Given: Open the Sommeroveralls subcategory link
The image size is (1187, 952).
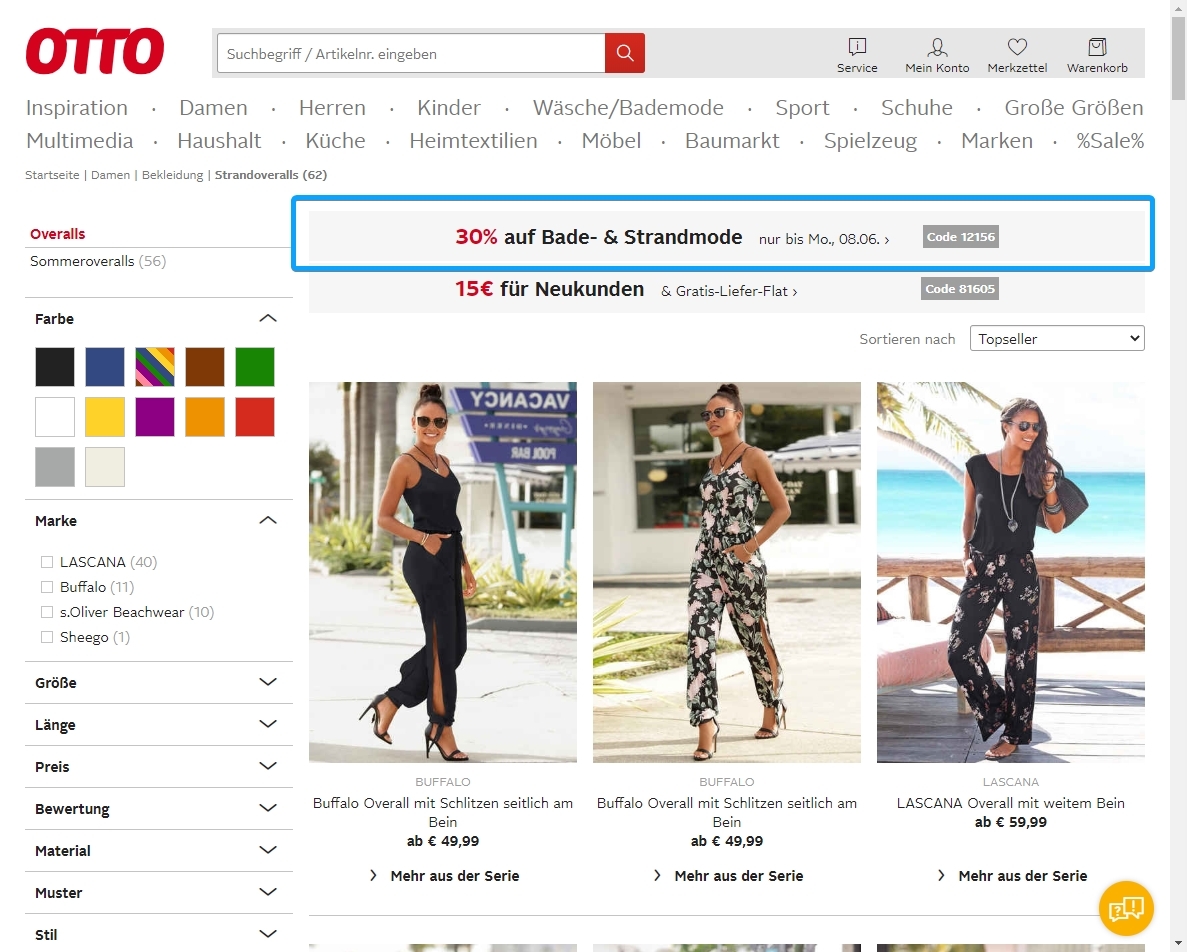Looking at the screenshot, I should (82, 261).
